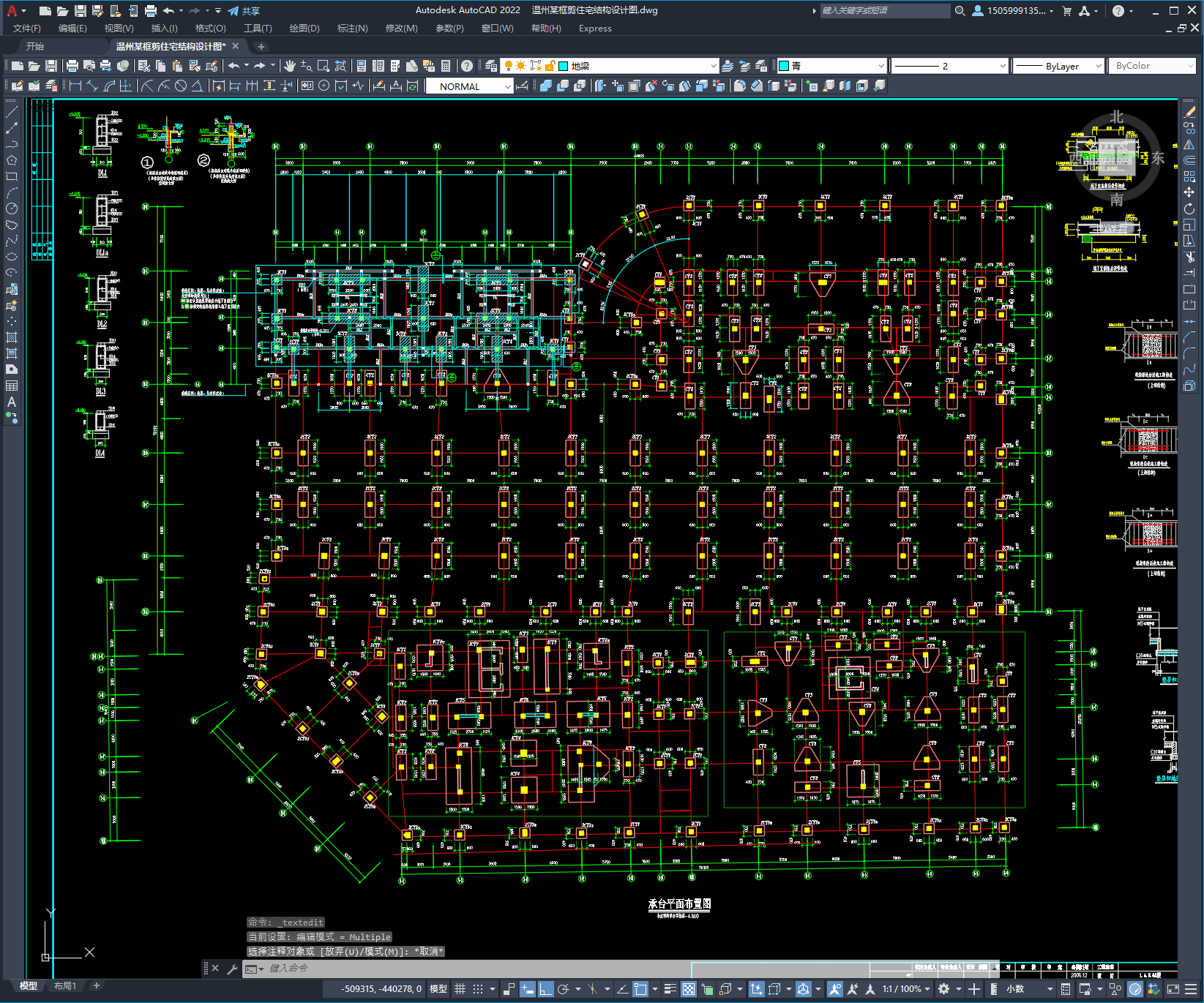Open the lineweight dropdown showing ByLayer
The width and height of the screenshot is (1204, 1003).
(1058, 66)
